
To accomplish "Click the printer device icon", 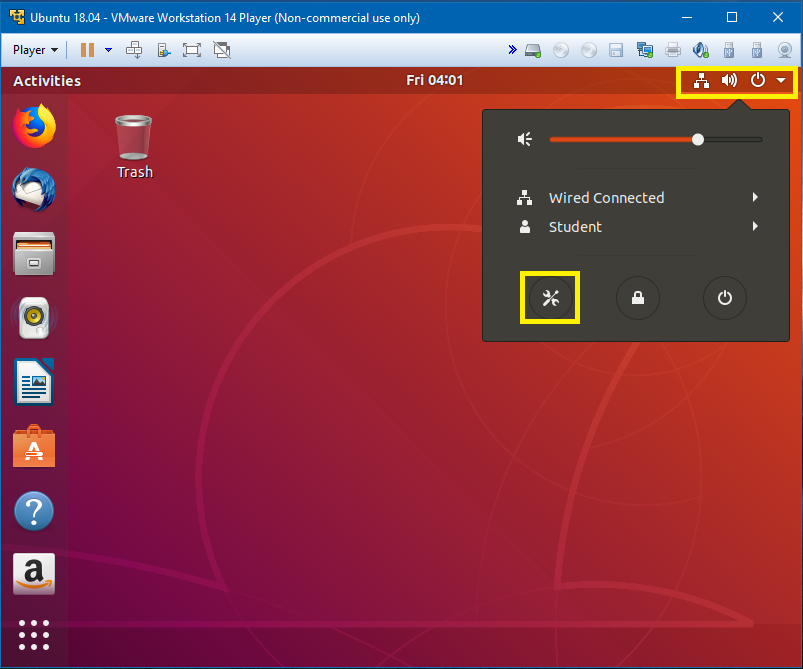I will tap(673, 50).
